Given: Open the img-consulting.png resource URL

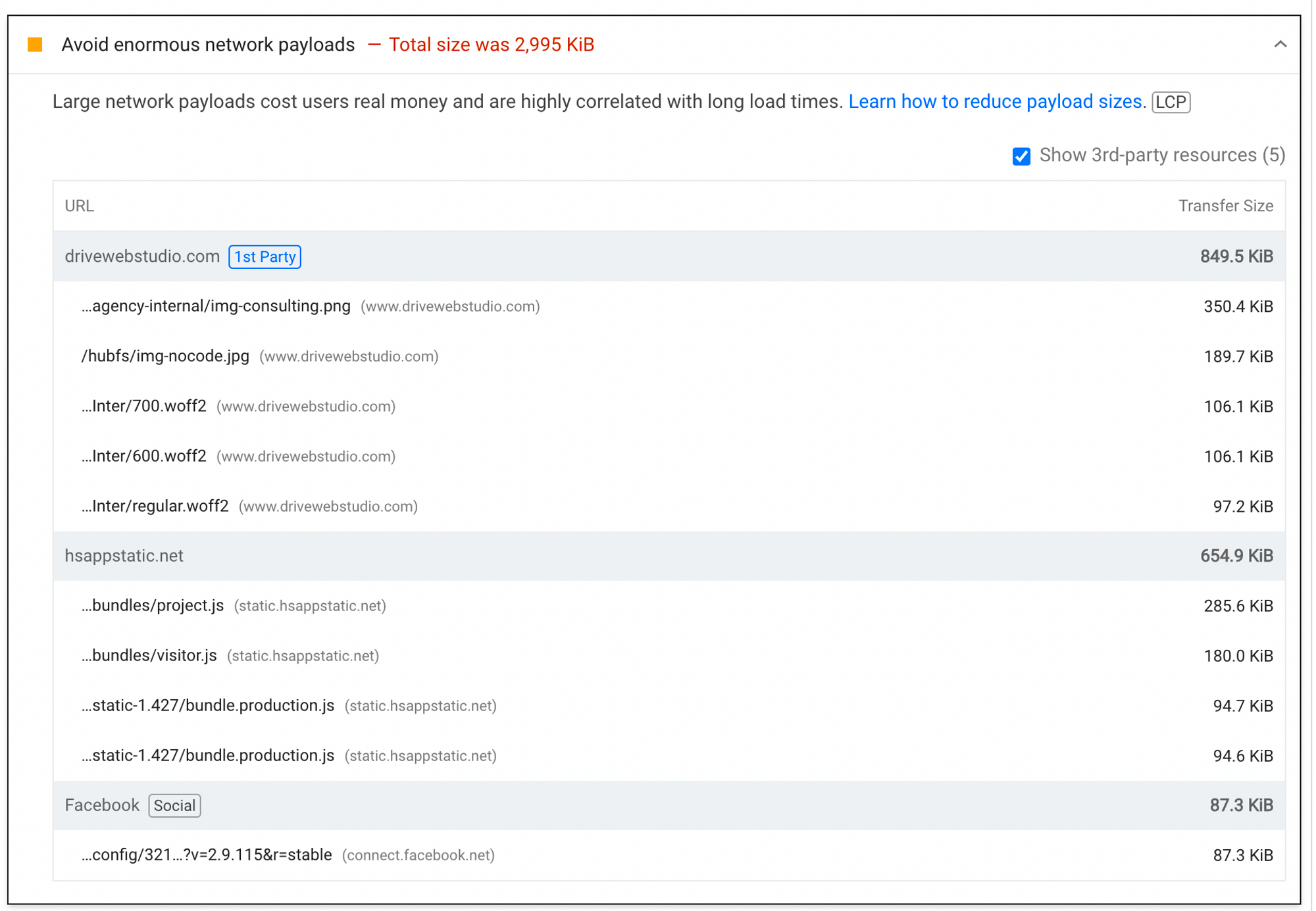Looking at the screenshot, I should pyautogui.click(x=216, y=307).
